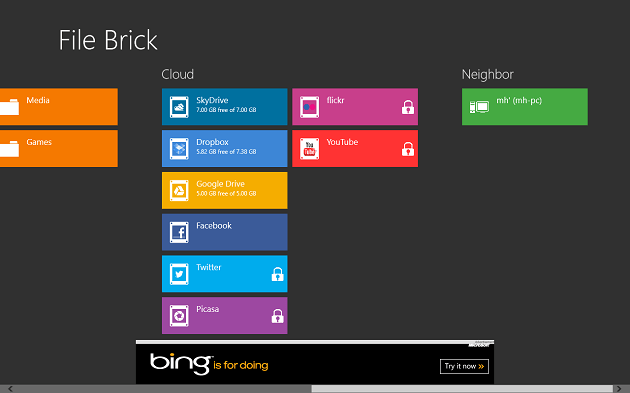Image resolution: width=630 pixels, height=393 pixels.
Task: Open the Media folder tile
Action: (59, 107)
